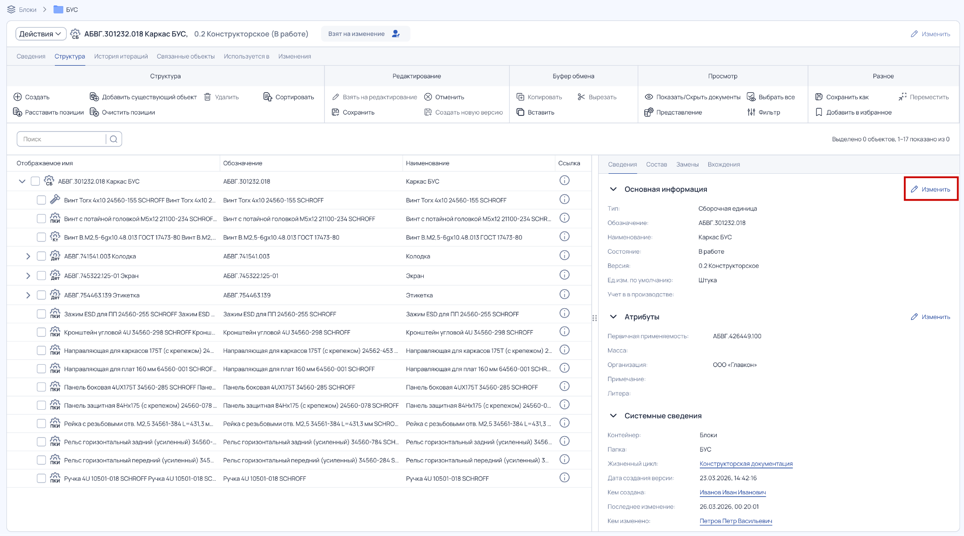Switch to Используется в tab
This screenshot has height=536, width=964.
point(247,57)
